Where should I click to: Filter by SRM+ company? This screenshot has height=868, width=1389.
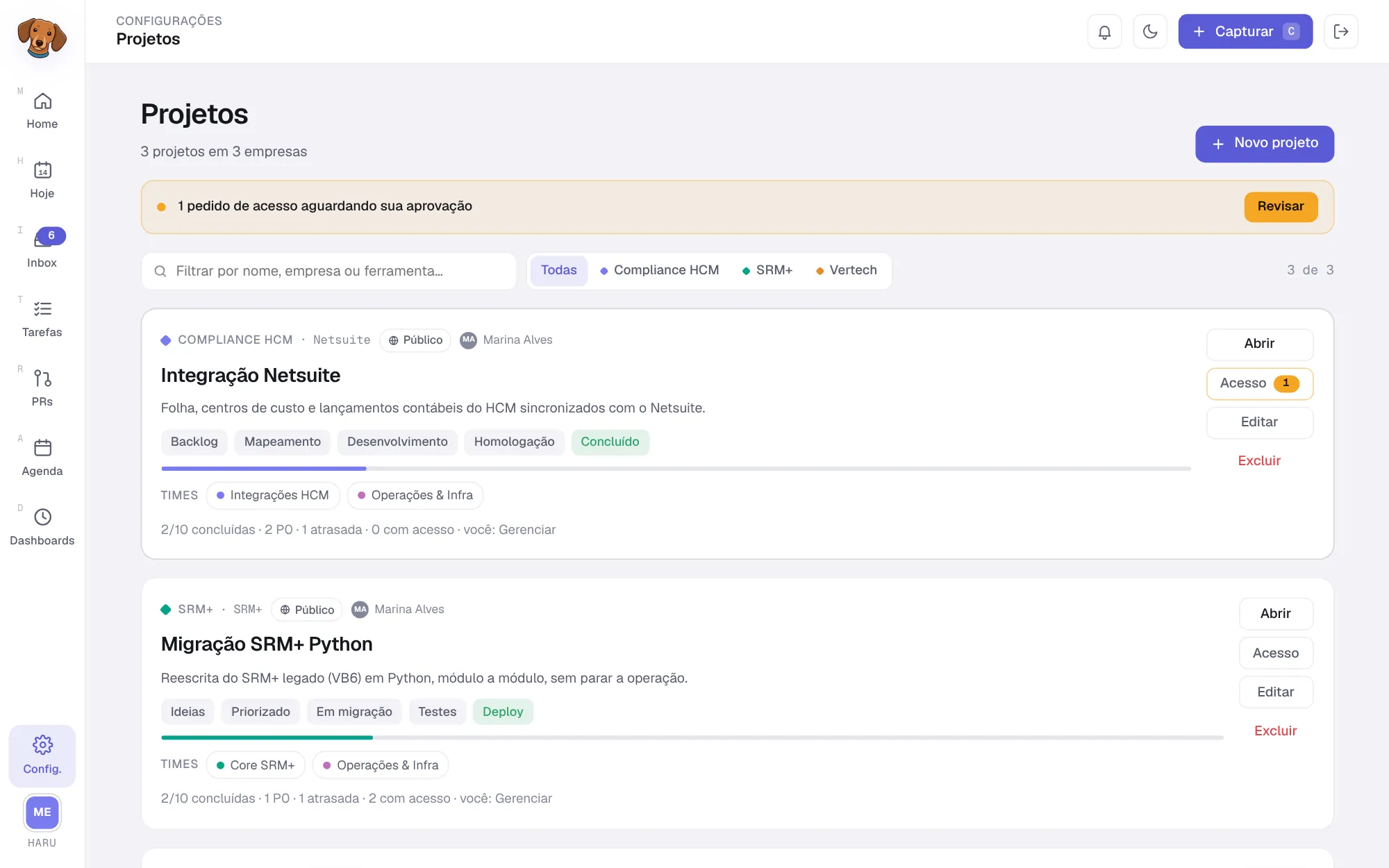pyautogui.click(x=767, y=270)
